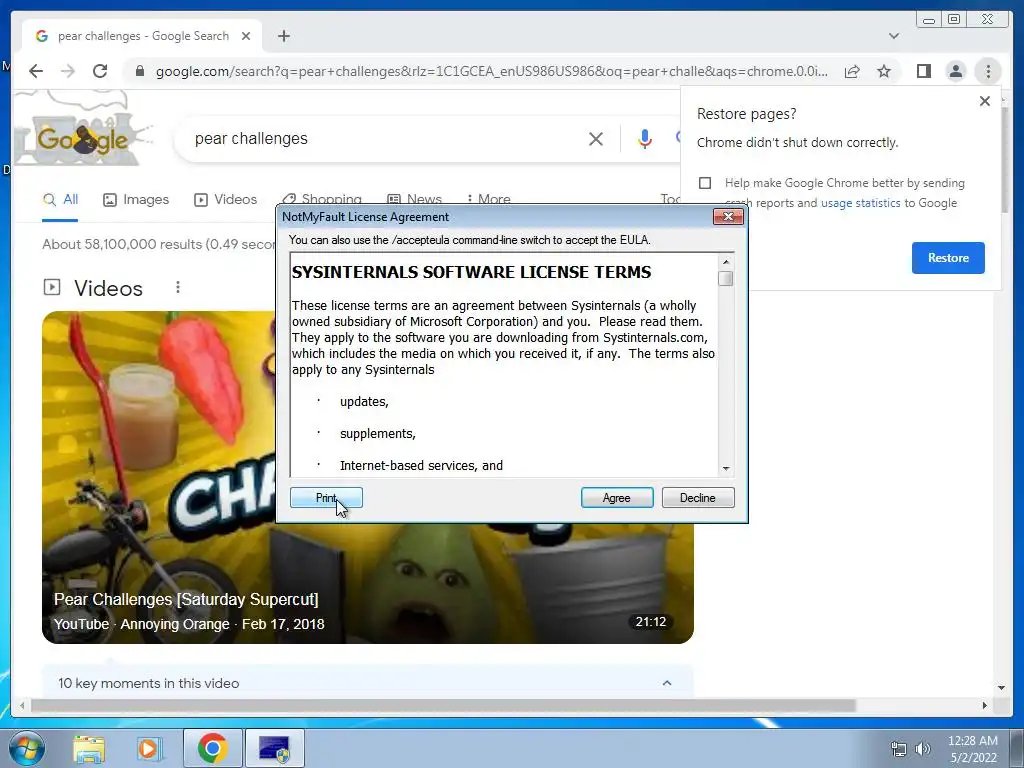
Task: Click the About 58,100,000 results text
Action: [x=158, y=244]
